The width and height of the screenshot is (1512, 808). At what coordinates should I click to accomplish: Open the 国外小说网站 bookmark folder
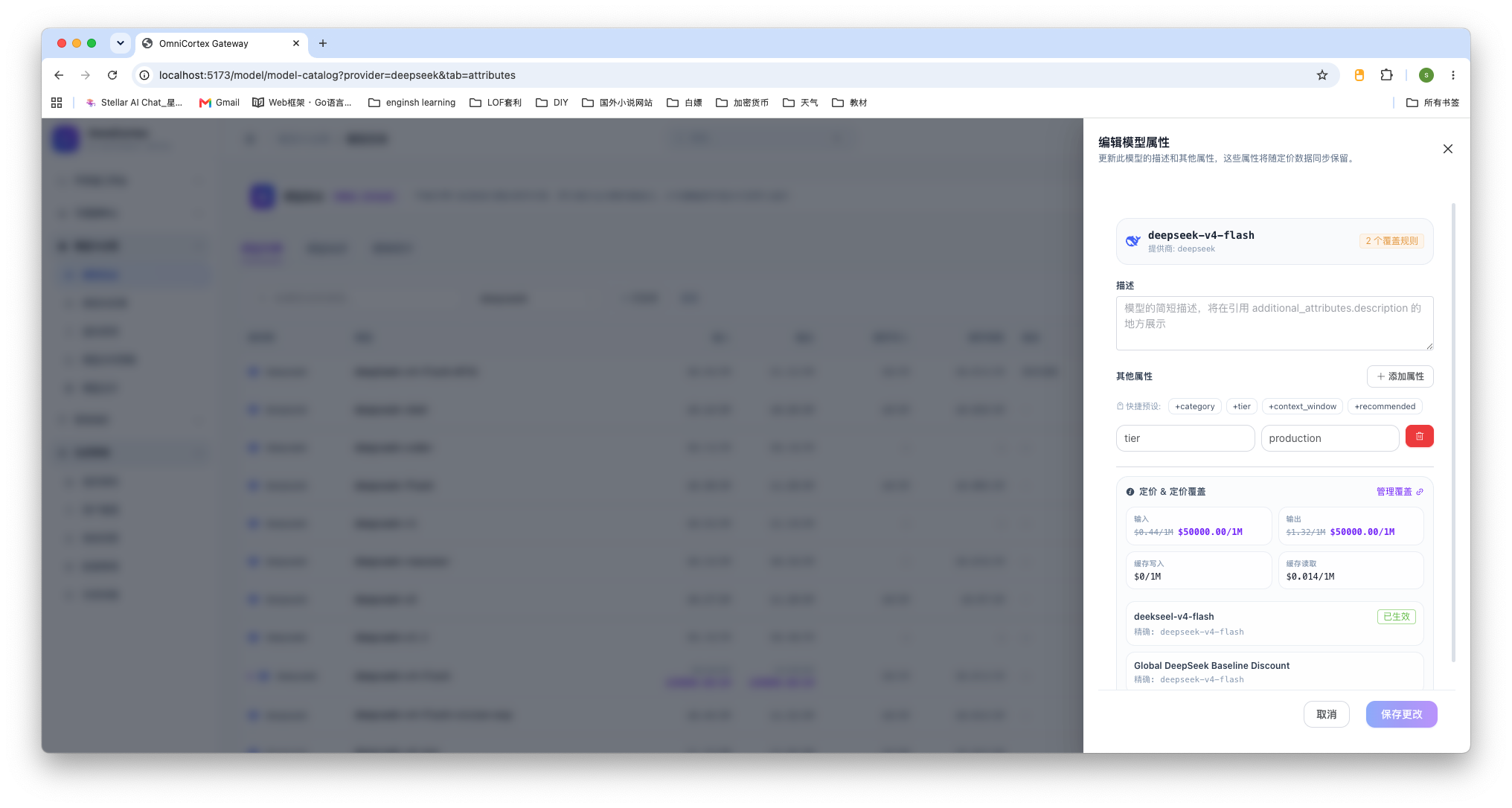617,103
